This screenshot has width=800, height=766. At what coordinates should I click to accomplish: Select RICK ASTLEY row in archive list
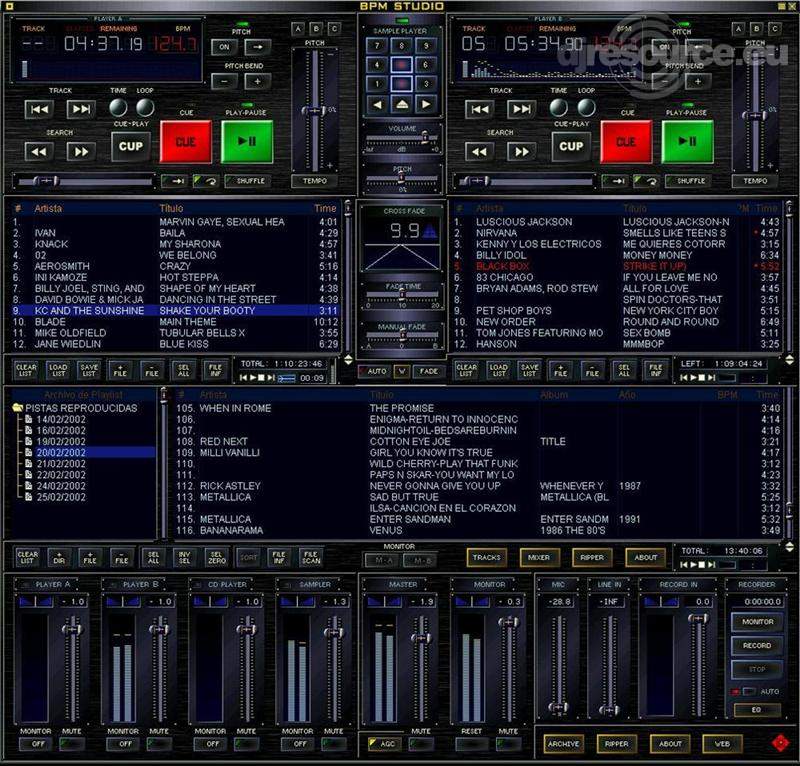(x=478, y=486)
